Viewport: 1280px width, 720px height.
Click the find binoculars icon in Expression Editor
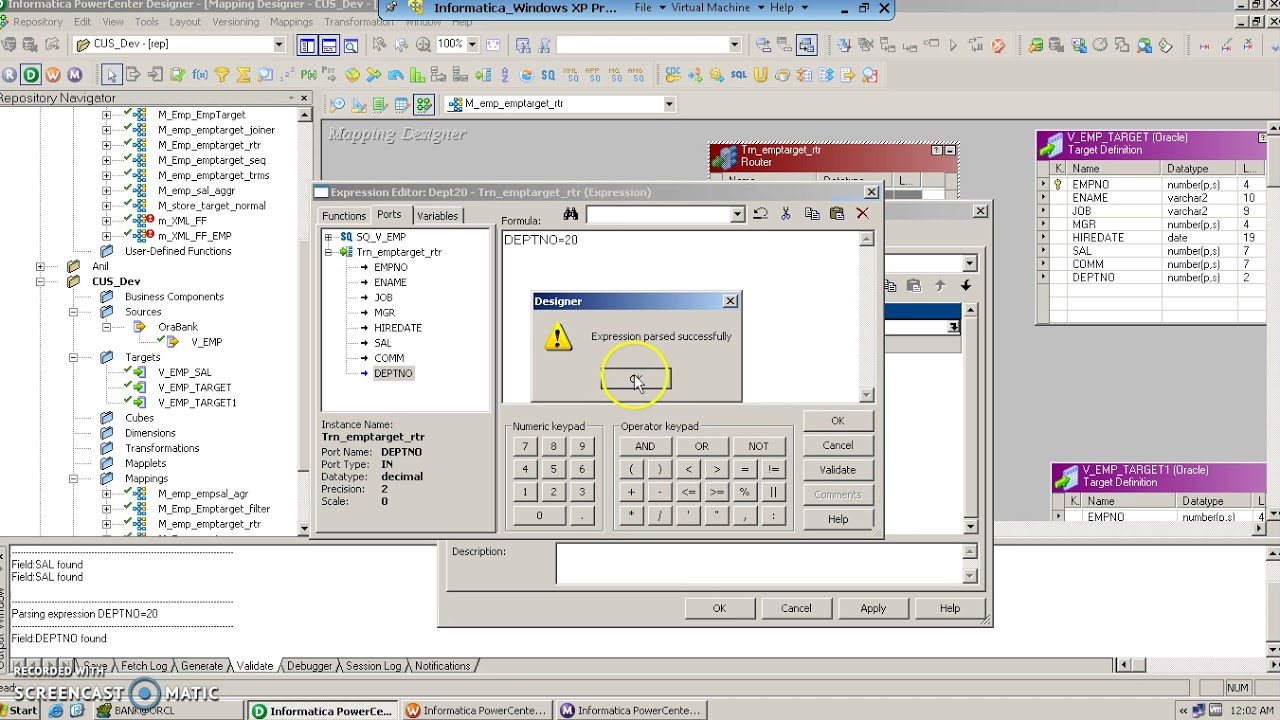[x=570, y=214]
